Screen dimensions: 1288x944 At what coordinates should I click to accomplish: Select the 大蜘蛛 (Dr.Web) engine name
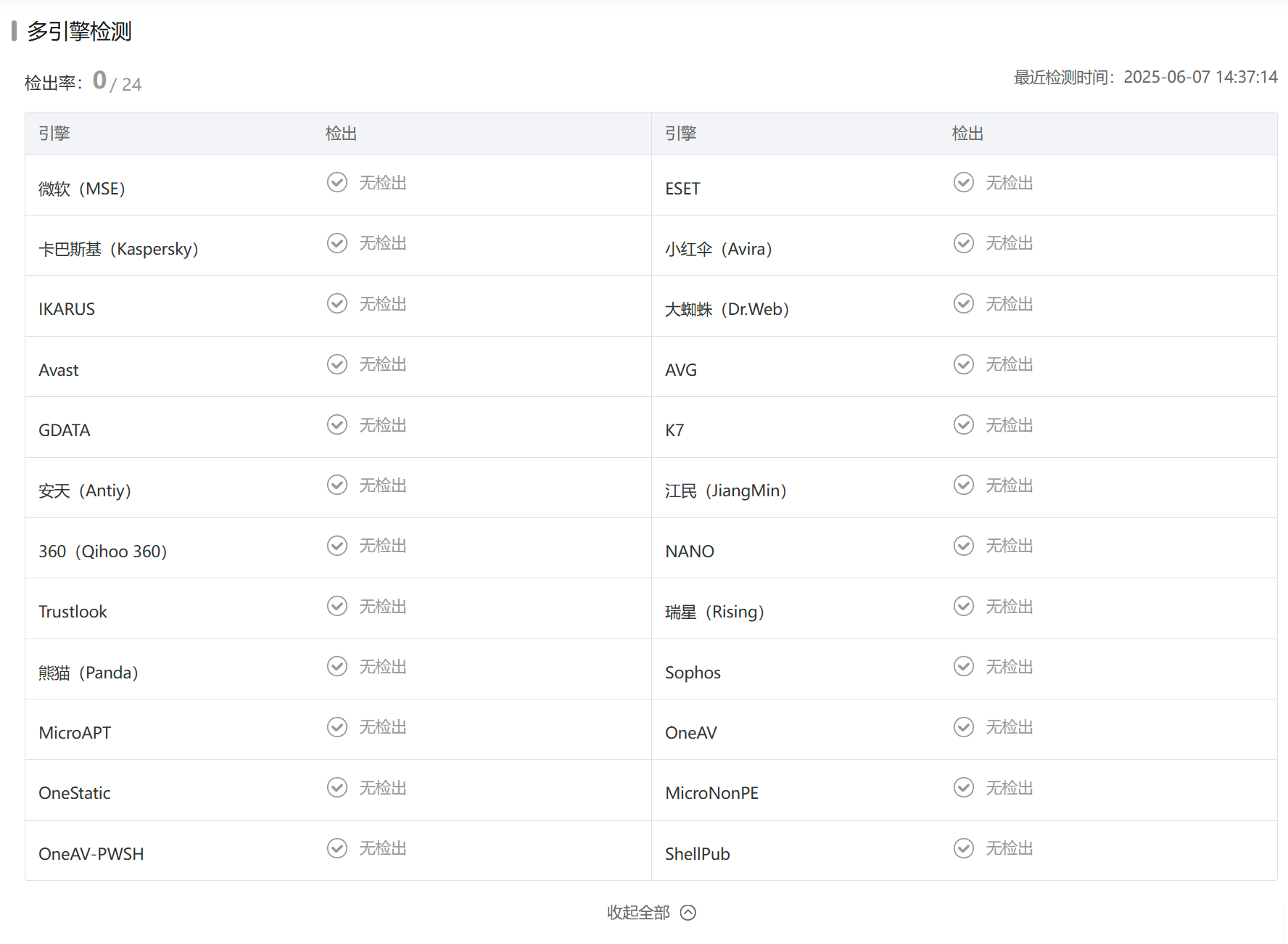727,309
